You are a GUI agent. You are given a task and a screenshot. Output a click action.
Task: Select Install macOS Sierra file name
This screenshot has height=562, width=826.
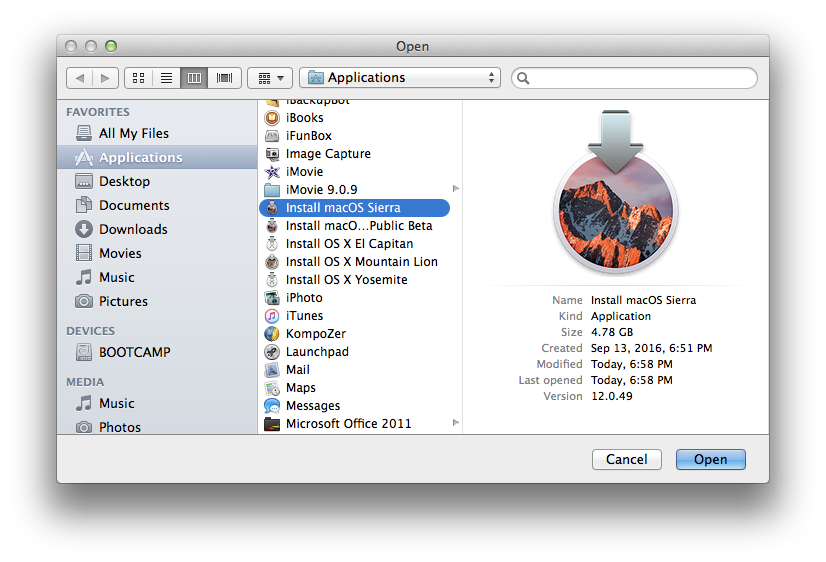pos(343,208)
